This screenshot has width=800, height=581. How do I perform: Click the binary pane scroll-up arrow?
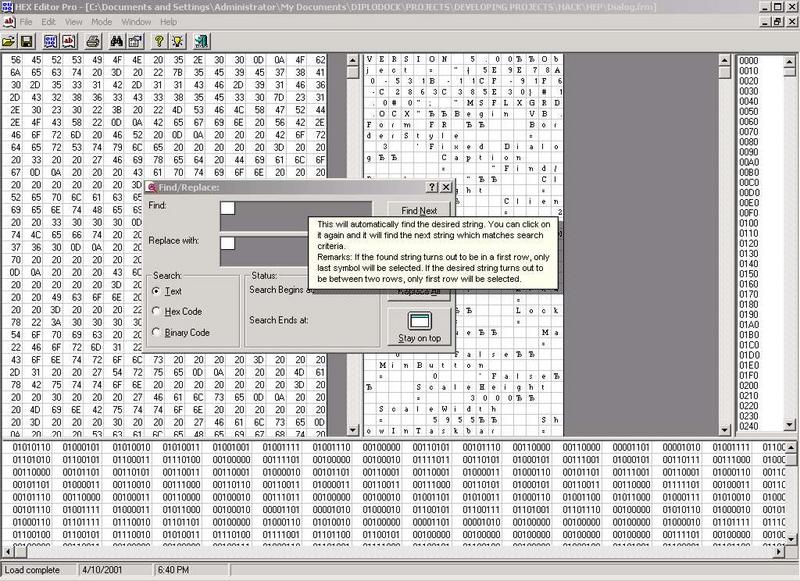click(x=791, y=447)
